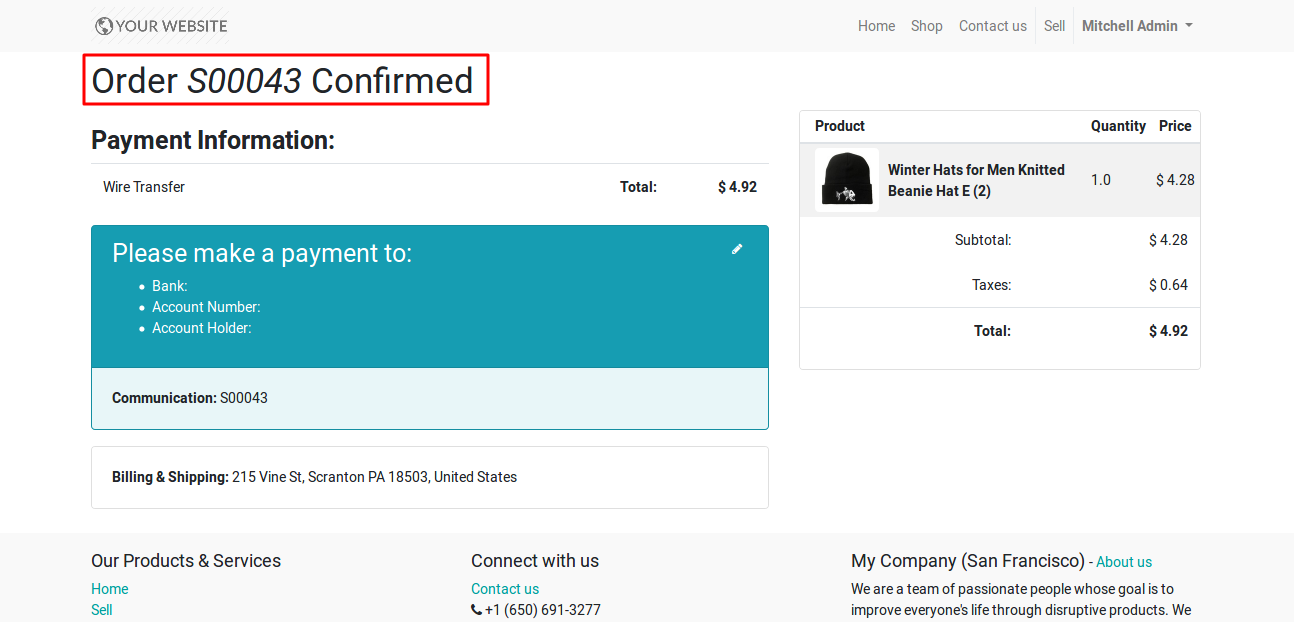
Task: Open the Mitchell Admin dropdown menu
Action: point(1137,26)
